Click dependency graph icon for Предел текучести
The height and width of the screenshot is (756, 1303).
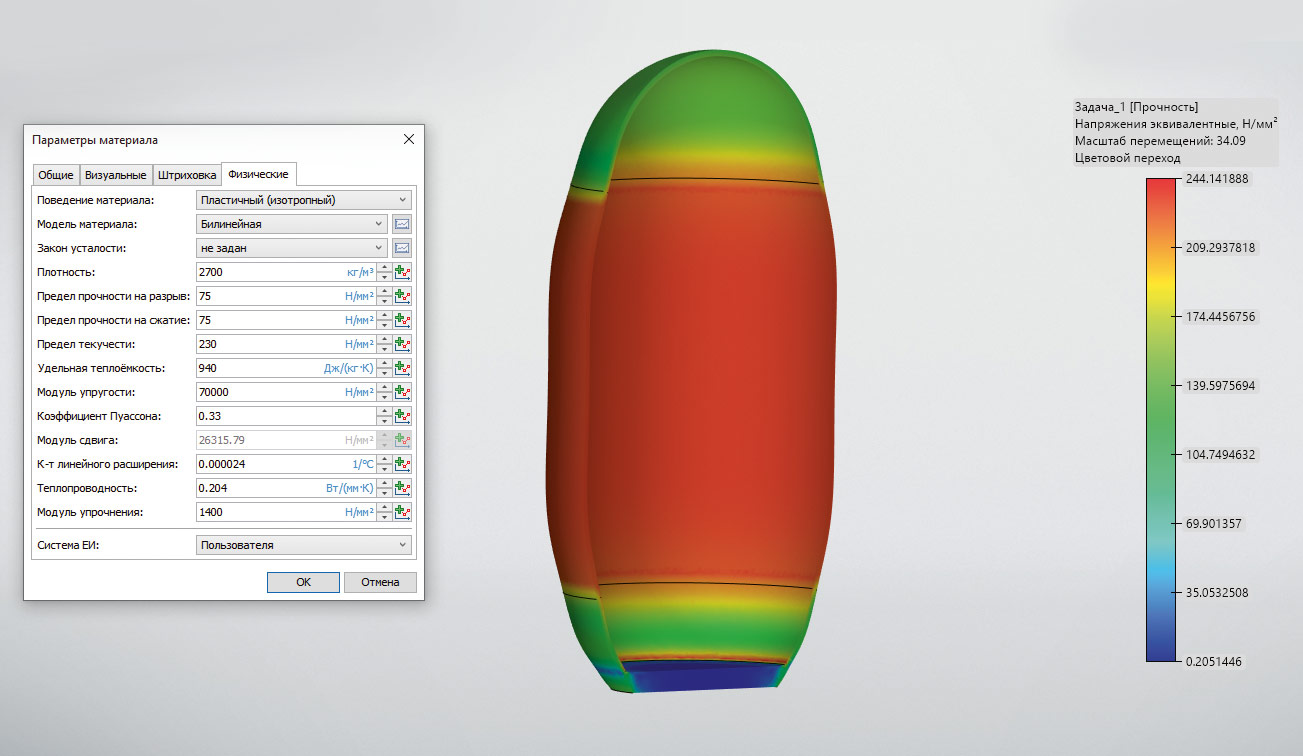pyautogui.click(x=403, y=344)
